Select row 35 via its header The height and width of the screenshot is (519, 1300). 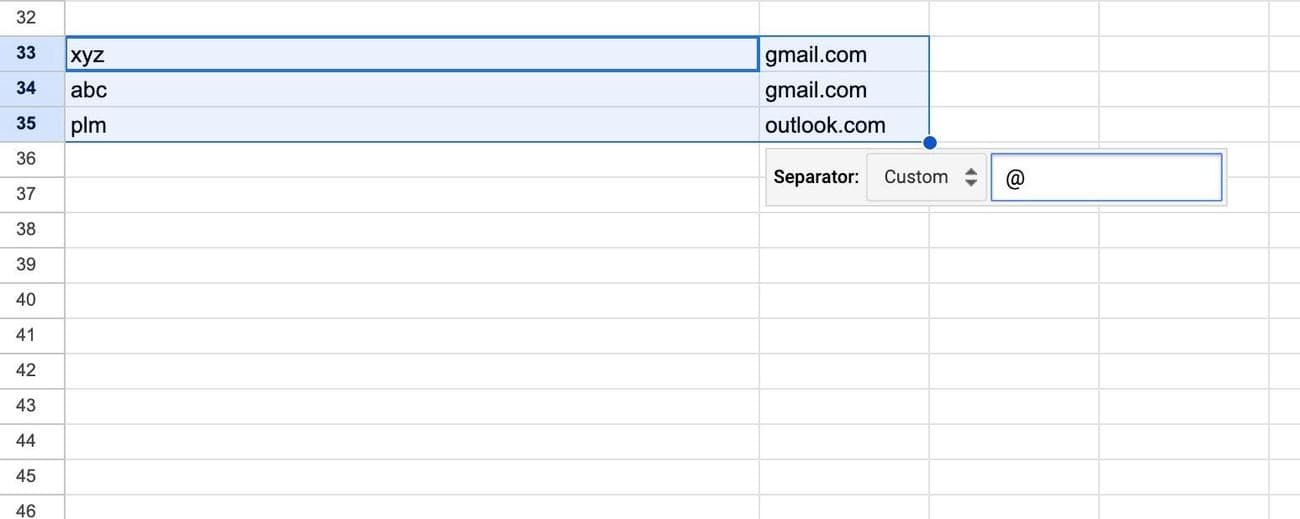27,125
